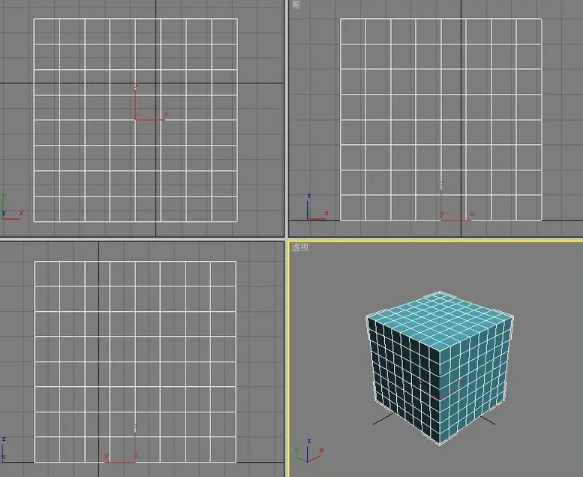Select the teal cube in perspective viewport
The image size is (583, 477).
pyautogui.click(x=440, y=368)
